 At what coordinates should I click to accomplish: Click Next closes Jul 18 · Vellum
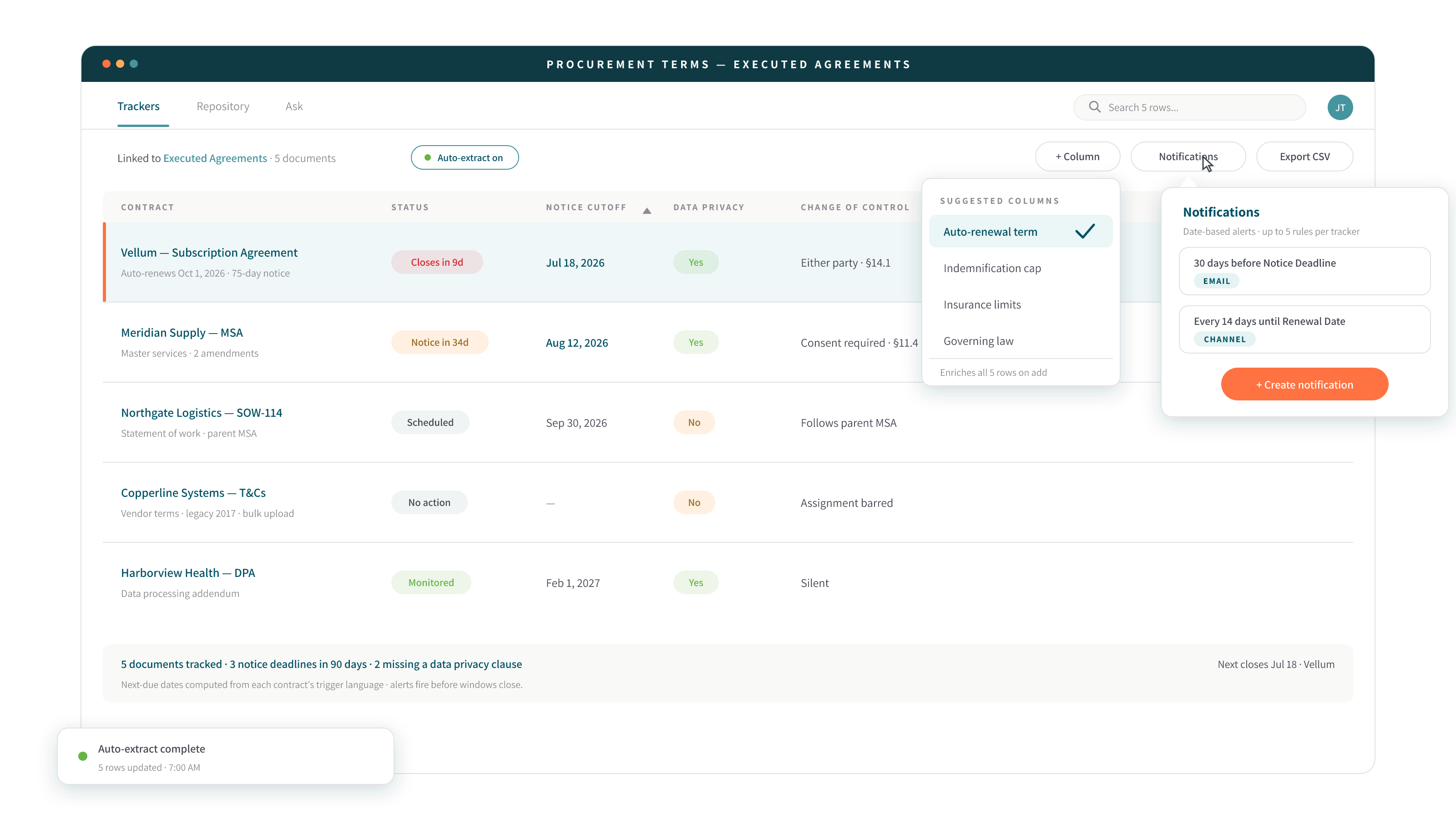click(1276, 665)
